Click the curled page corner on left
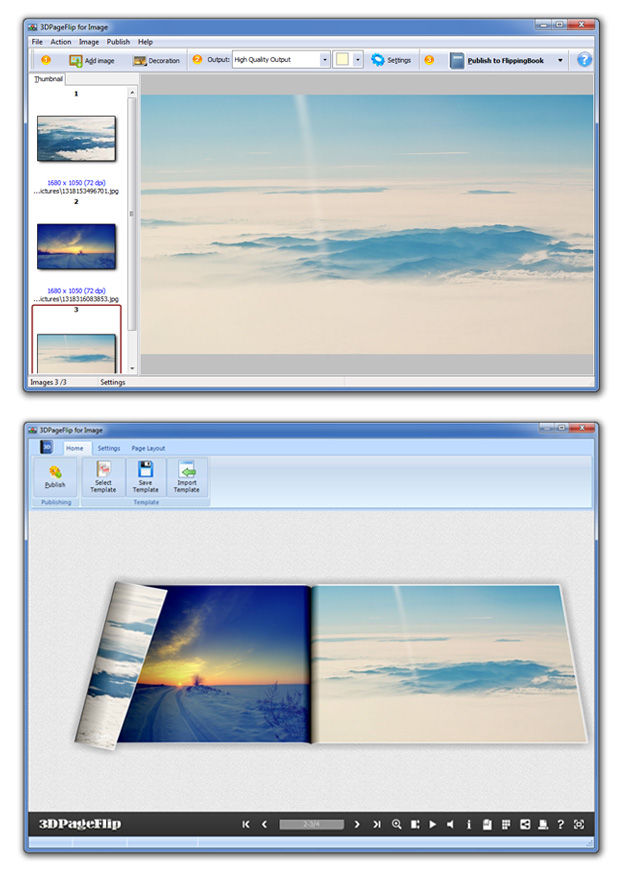620x870 pixels. tap(119, 666)
